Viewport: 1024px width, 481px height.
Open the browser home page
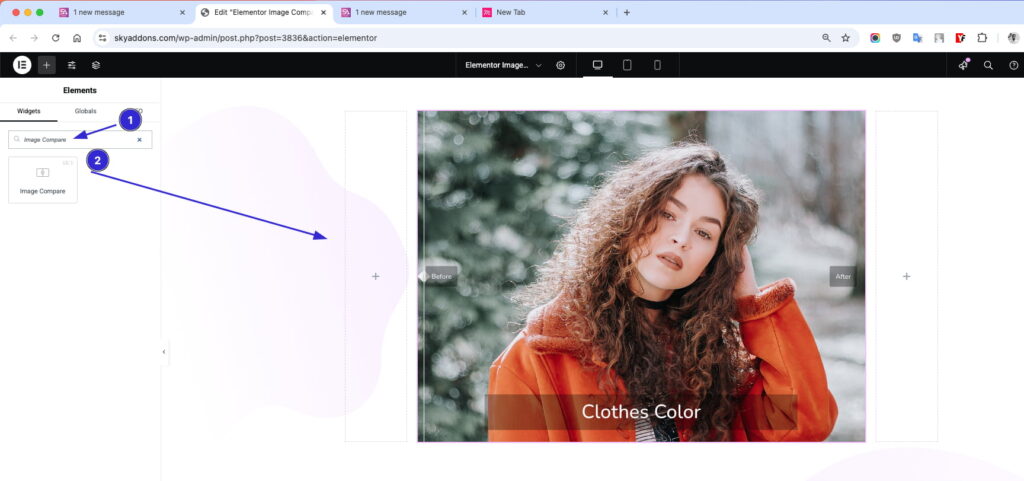(77, 39)
